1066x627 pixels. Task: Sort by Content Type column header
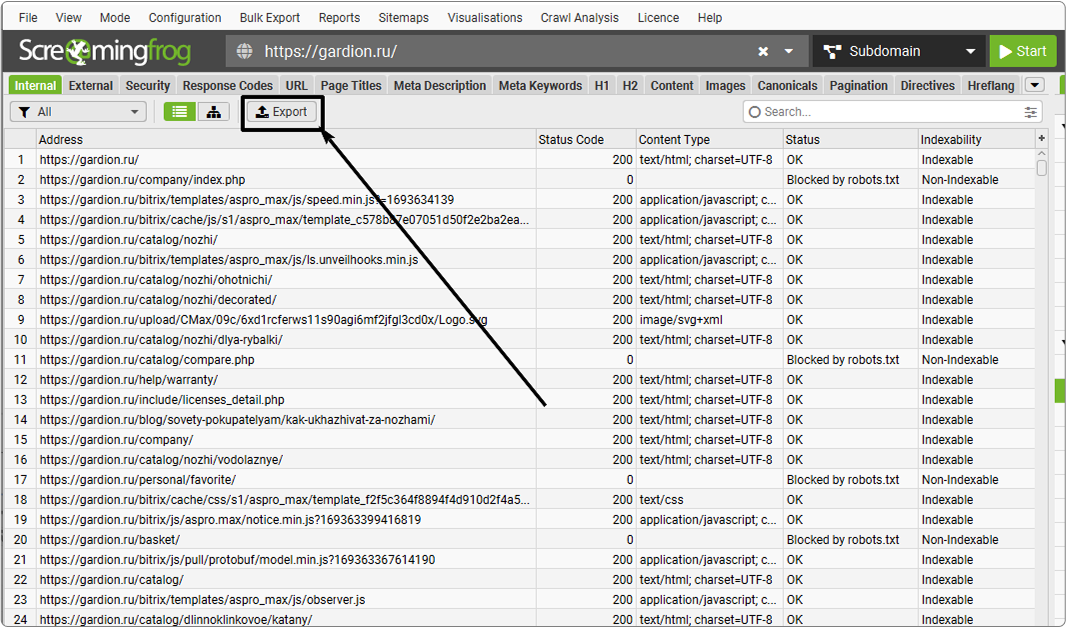[x=709, y=139]
